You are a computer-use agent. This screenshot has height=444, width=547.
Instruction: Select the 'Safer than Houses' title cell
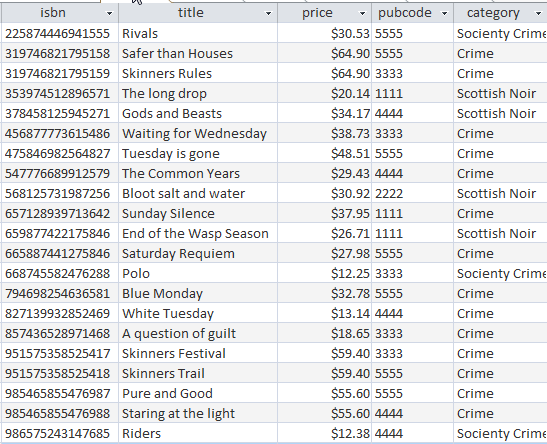point(198,53)
